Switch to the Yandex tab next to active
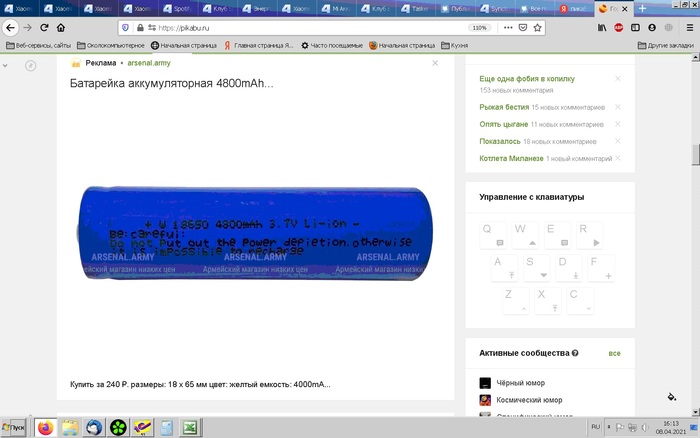 tap(574, 8)
